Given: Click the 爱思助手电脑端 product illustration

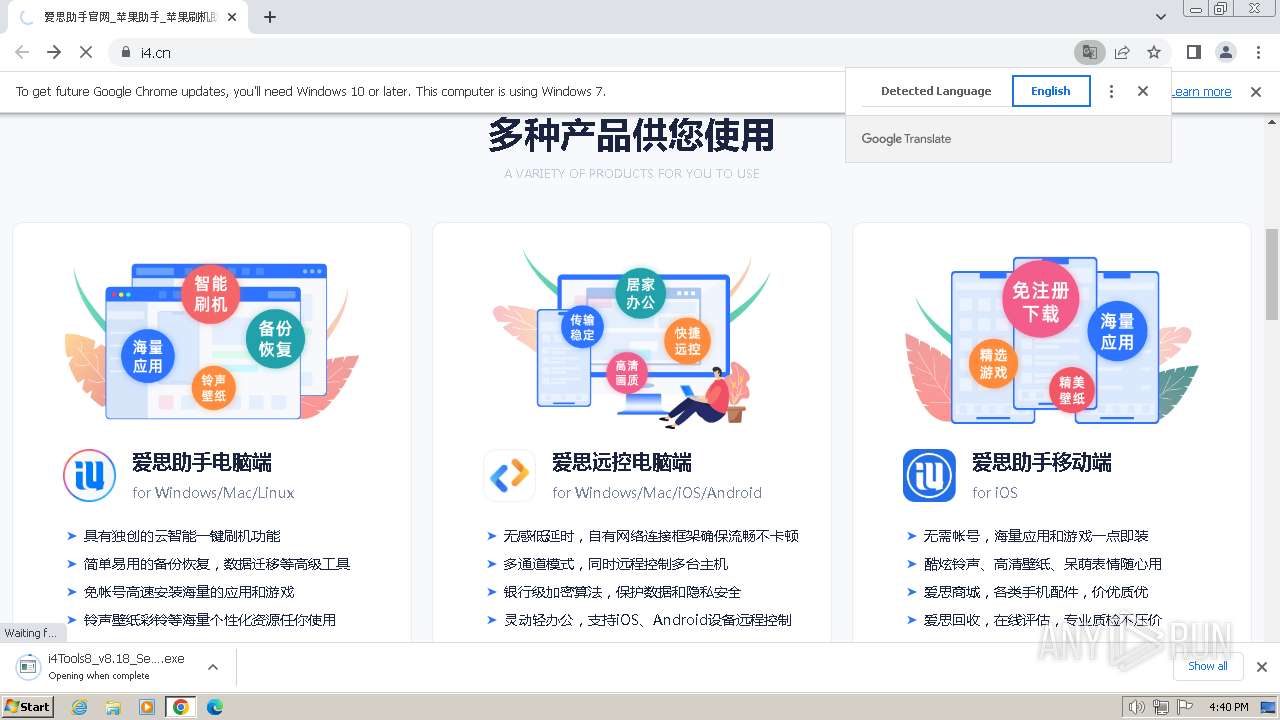Looking at the screenshot, I should coord(211,340).
